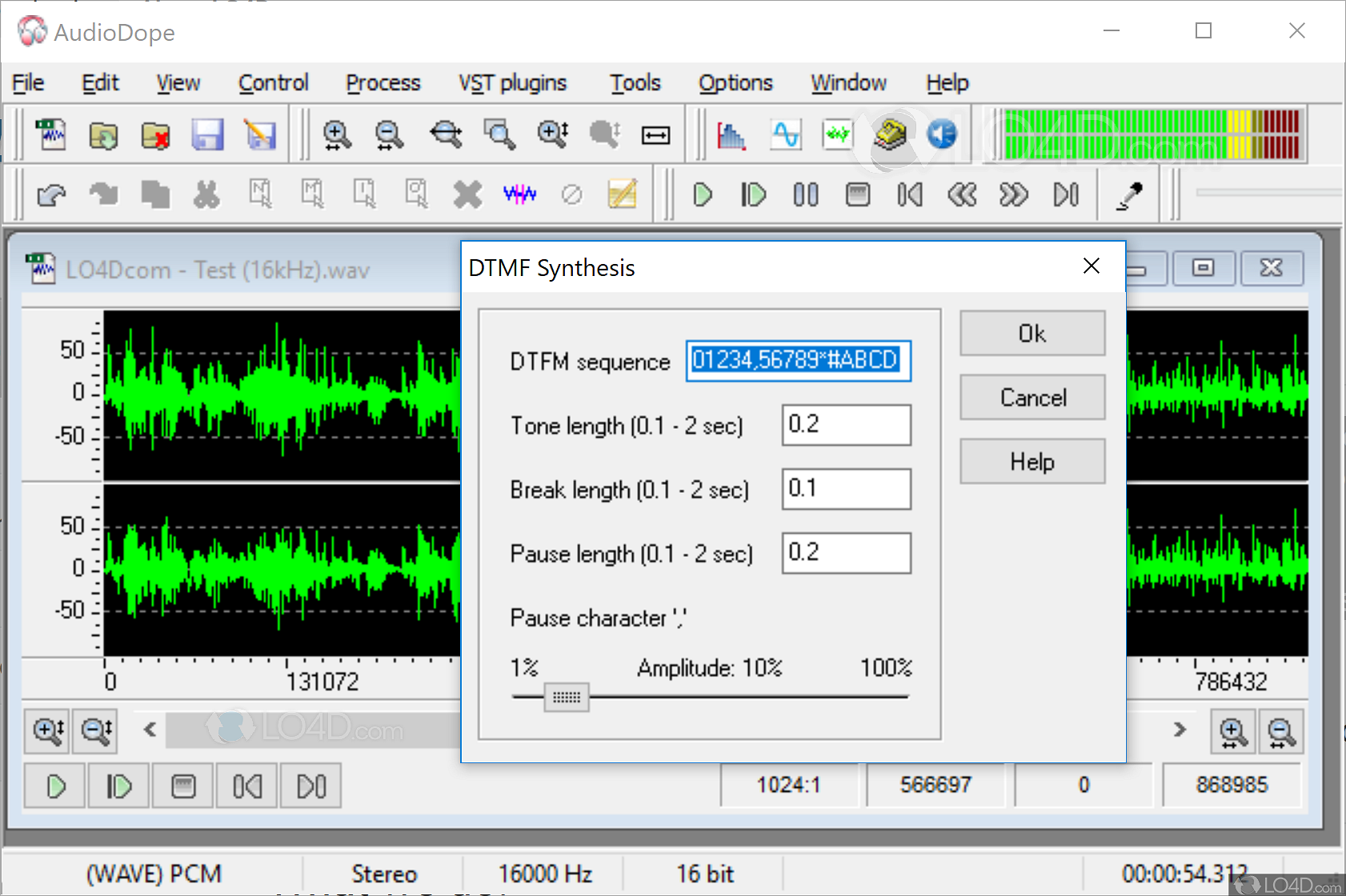Open the Process menu
The height and width of the screenshot is (896, 1346).
coord(383,82)
